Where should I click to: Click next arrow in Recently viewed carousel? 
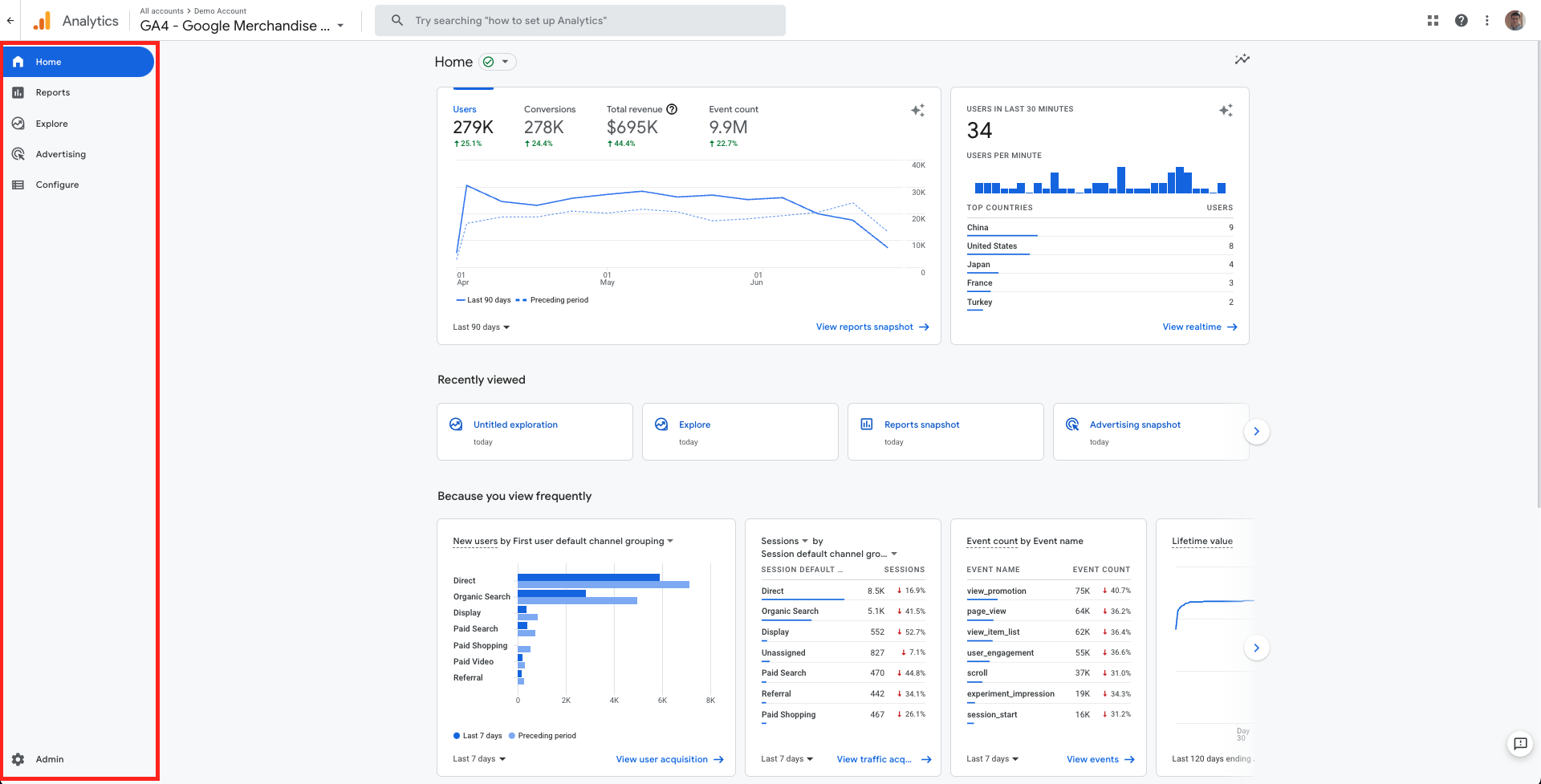(1256, 432)
